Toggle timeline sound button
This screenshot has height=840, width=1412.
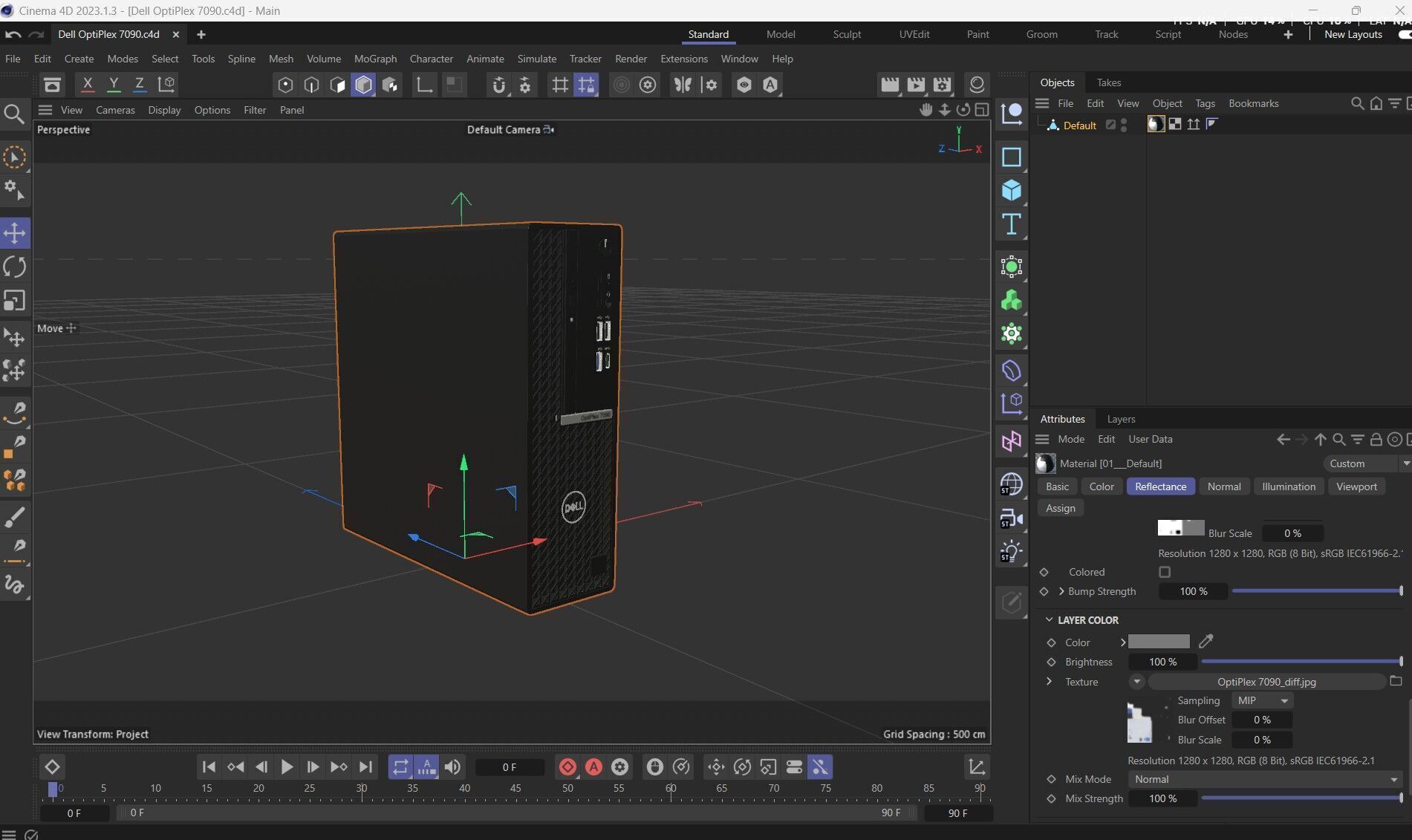click(452, 767)
